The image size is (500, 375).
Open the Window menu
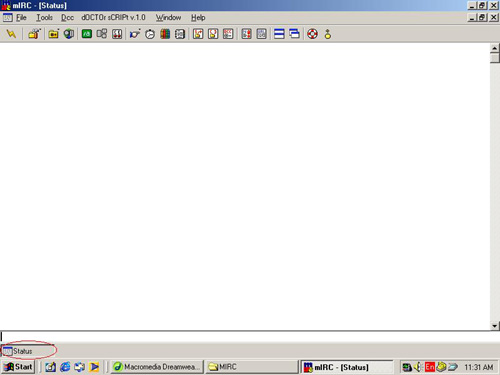[168, 18]
